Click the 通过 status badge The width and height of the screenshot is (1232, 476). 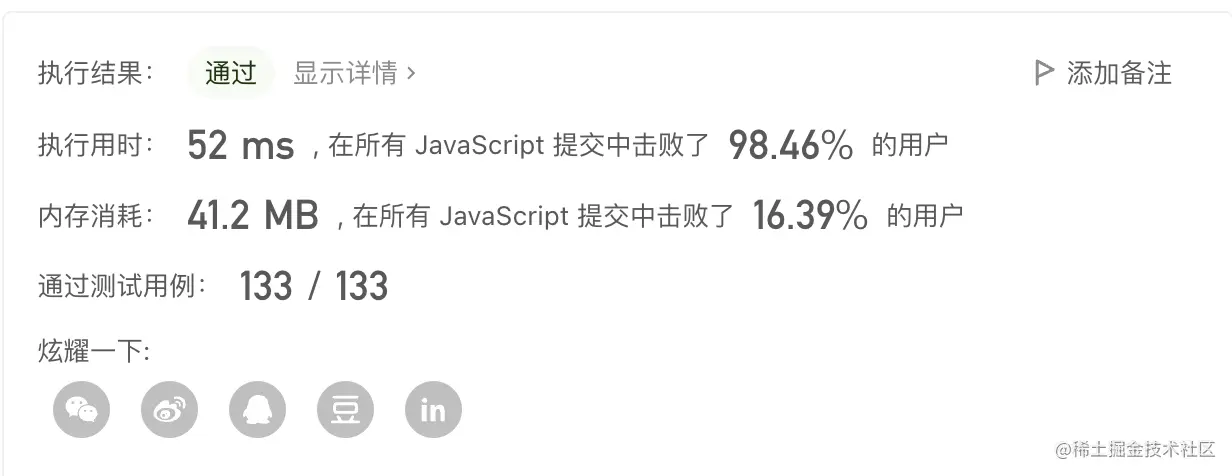[x=231, y=73]
